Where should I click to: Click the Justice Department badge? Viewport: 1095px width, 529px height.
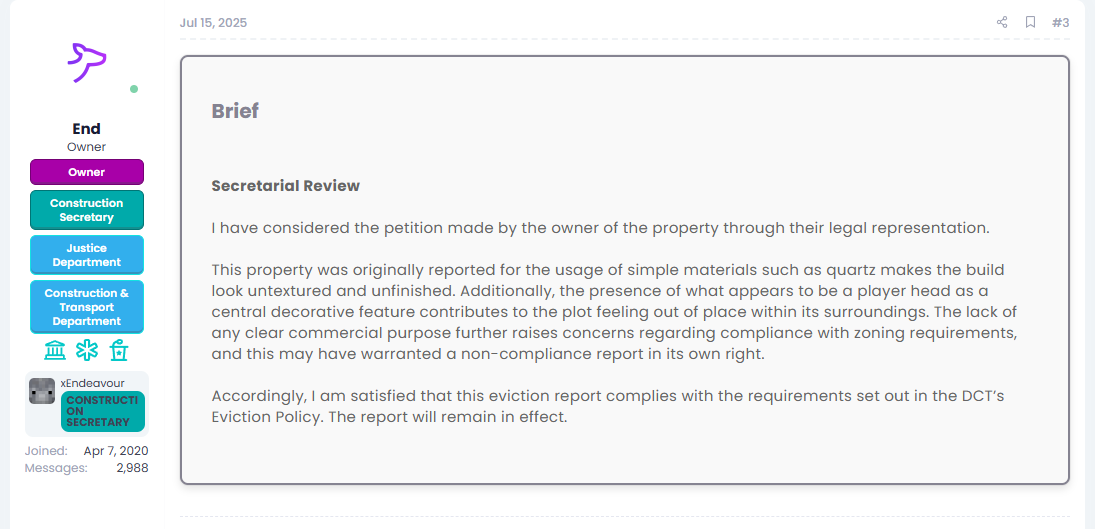coord(87,255)
